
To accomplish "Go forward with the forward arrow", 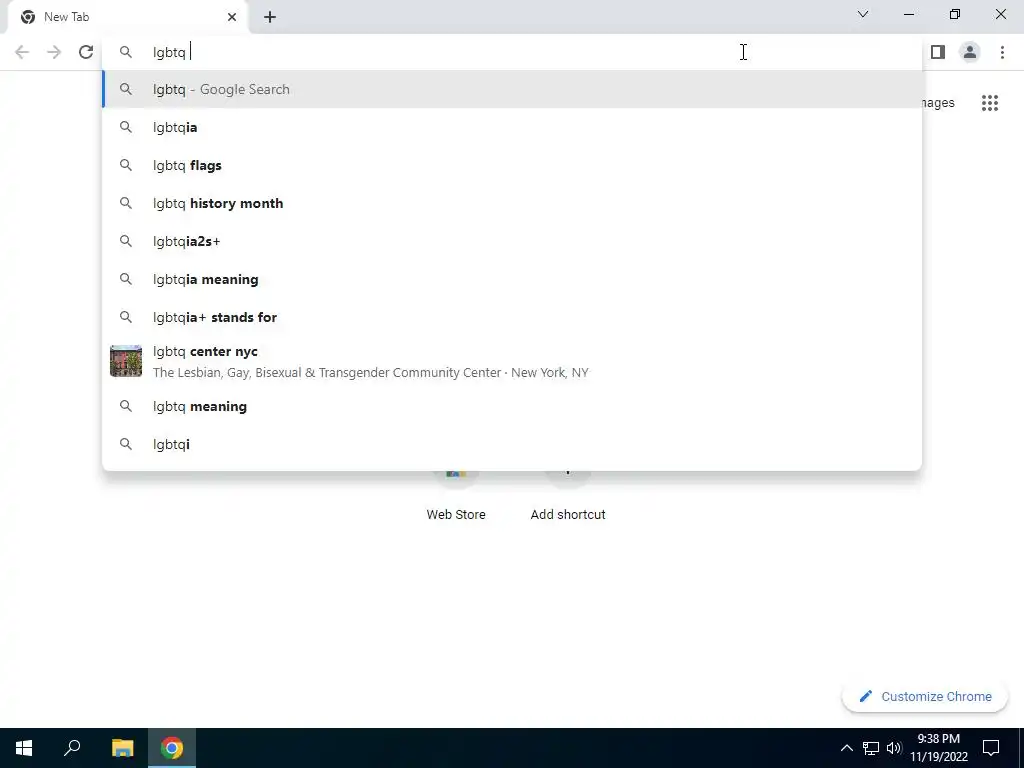I will pos(54,52).
